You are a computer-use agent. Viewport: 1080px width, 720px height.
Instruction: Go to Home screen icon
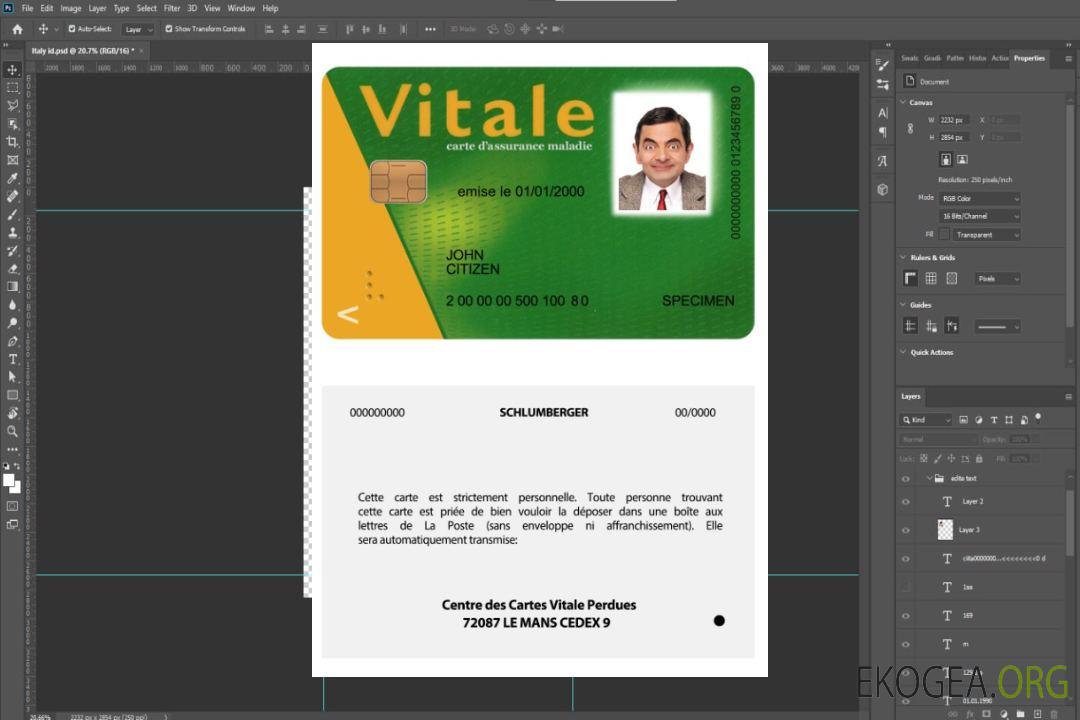(x=17, y=29)
